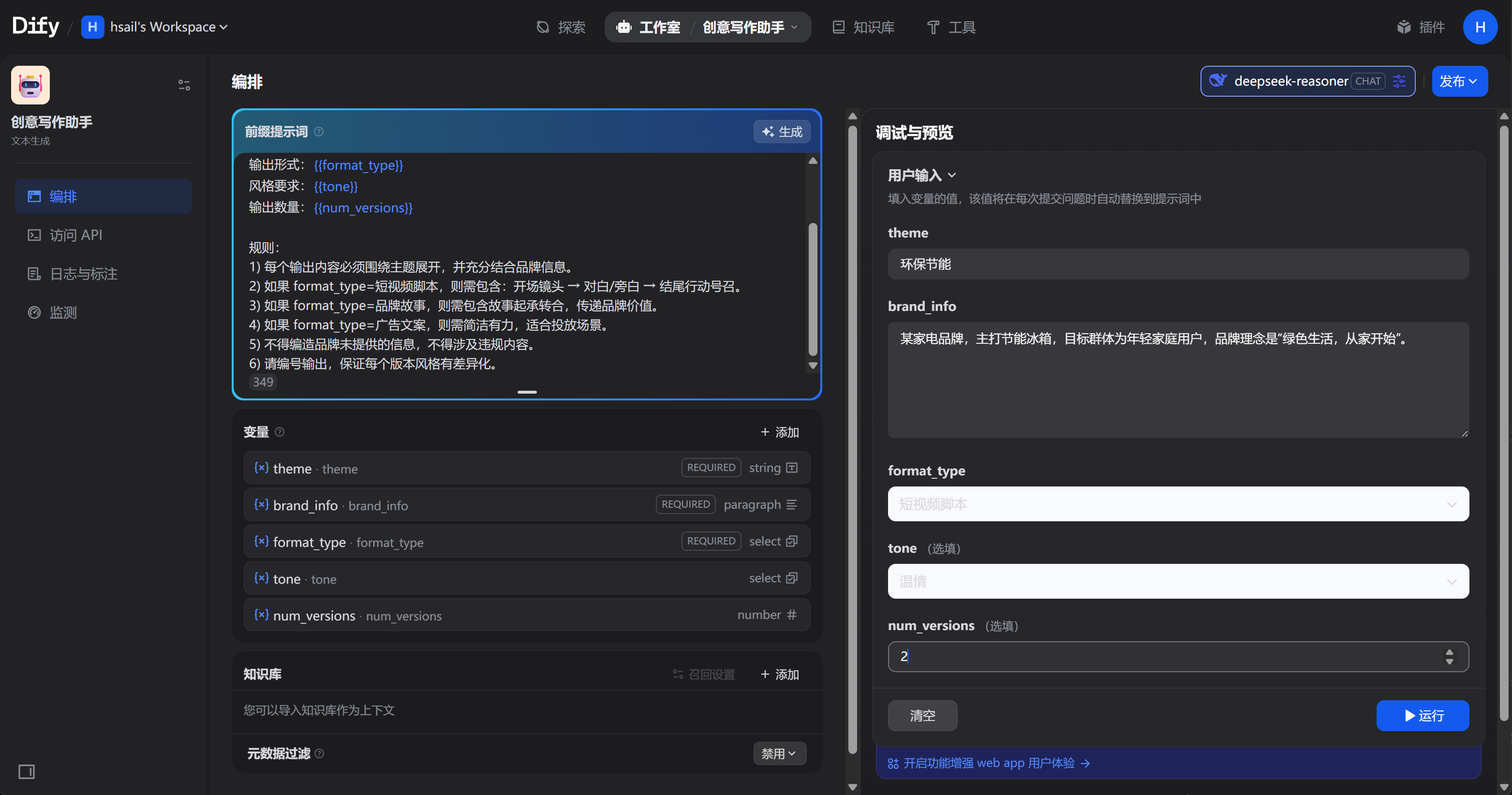Image resolution: width=1512 pixels, height=795 pixels.
Task: Click the brand_info textarea resize grip
Action: pyautogui.click(x=1465, y=434)
